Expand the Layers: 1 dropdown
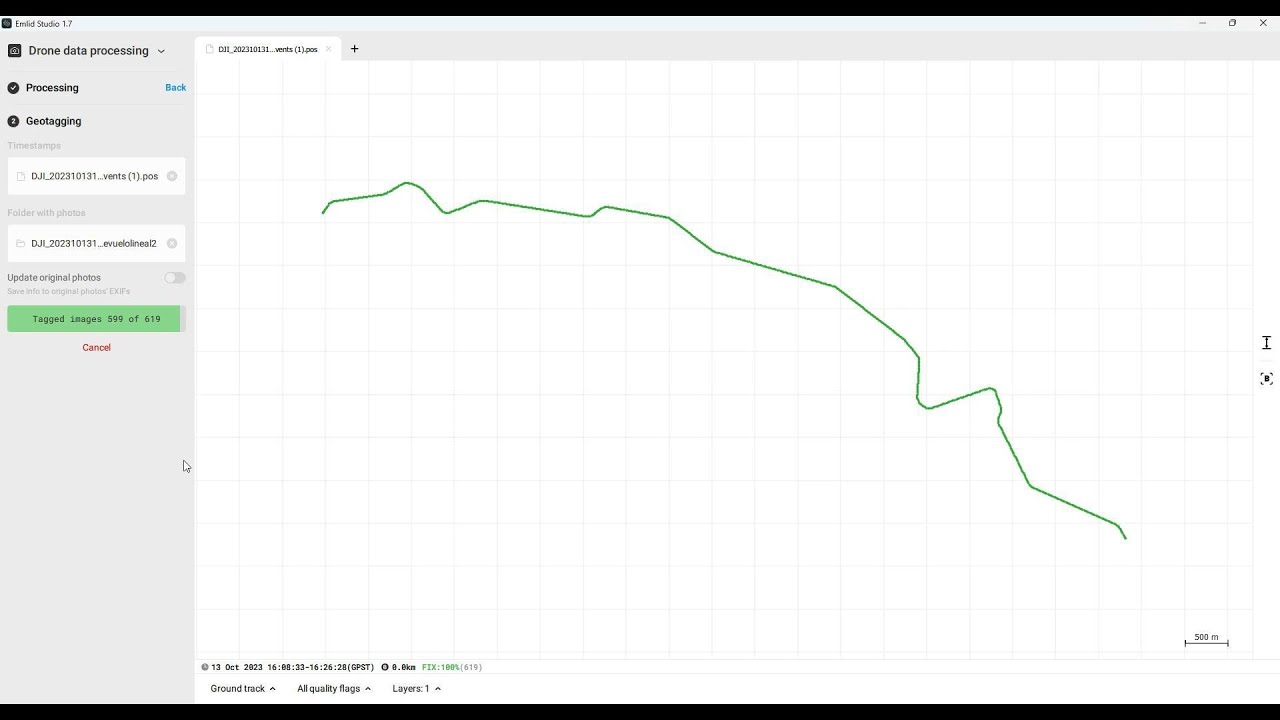 [x=416, y=689]
